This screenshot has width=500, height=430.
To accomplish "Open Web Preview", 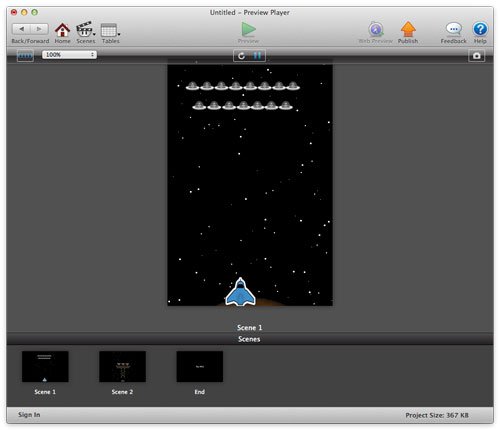I will [376, 30].
